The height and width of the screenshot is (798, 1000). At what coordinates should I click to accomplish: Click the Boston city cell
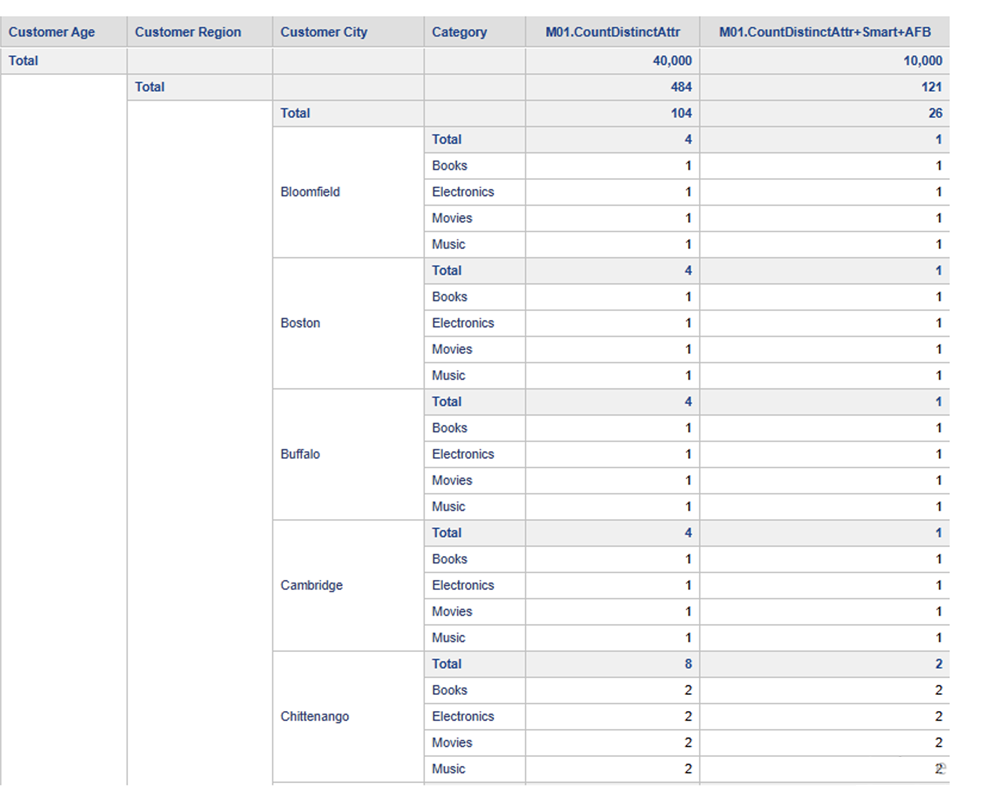point(300,323)
